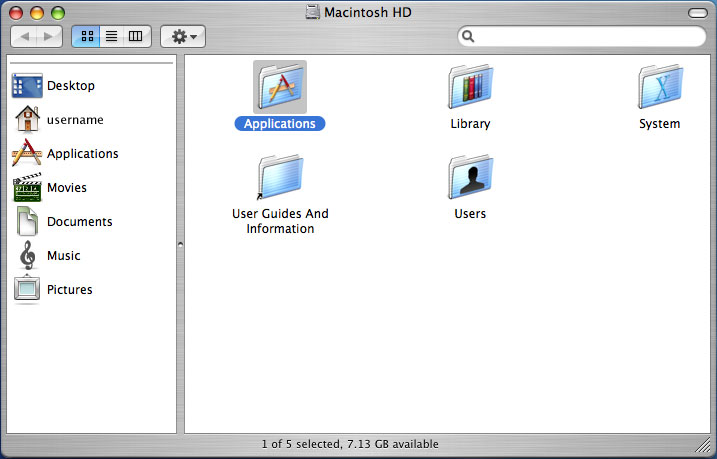Select the System folder icon
Viewport: 717px width, 459px height.
point(659,87)
